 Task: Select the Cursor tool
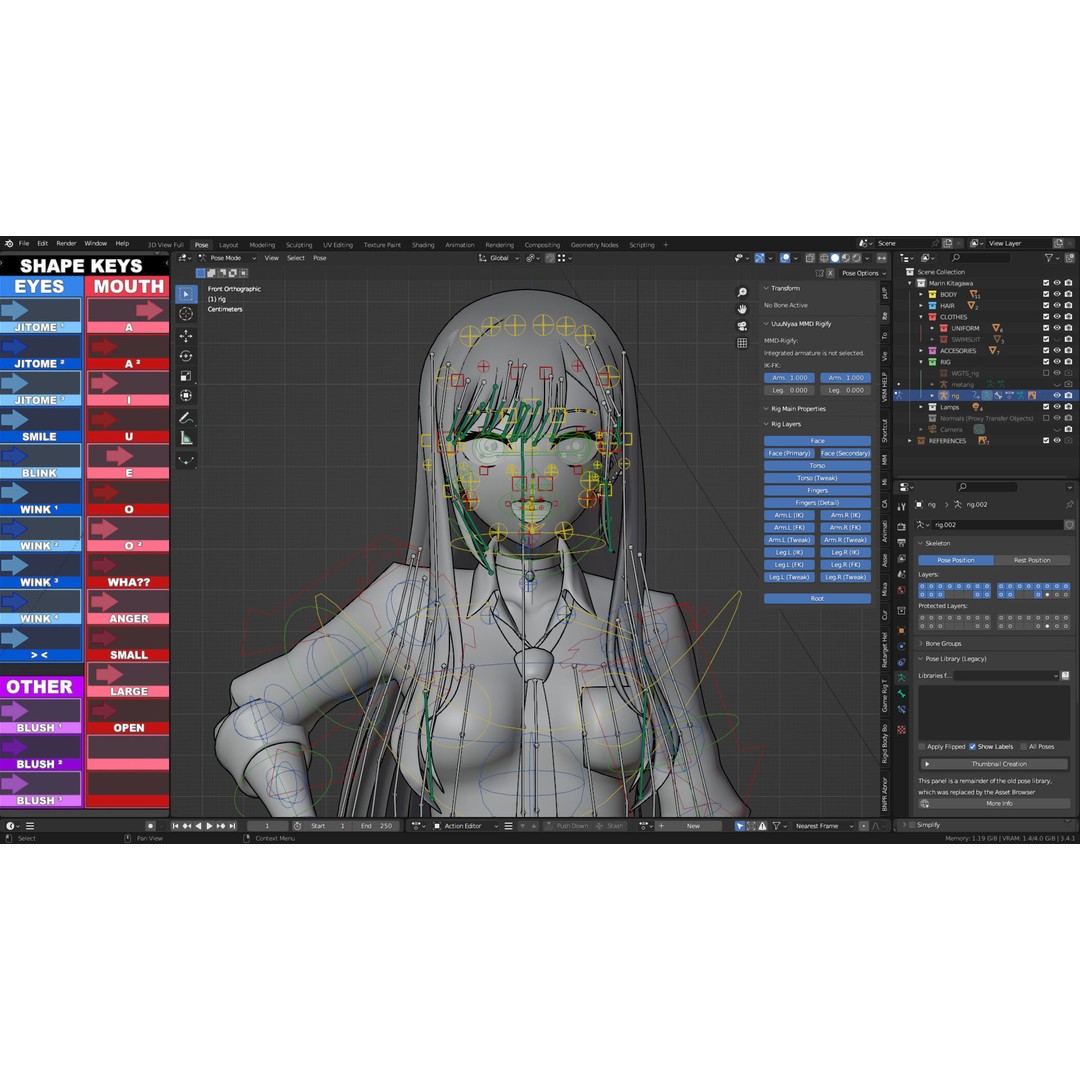click(x=186, y=314)
